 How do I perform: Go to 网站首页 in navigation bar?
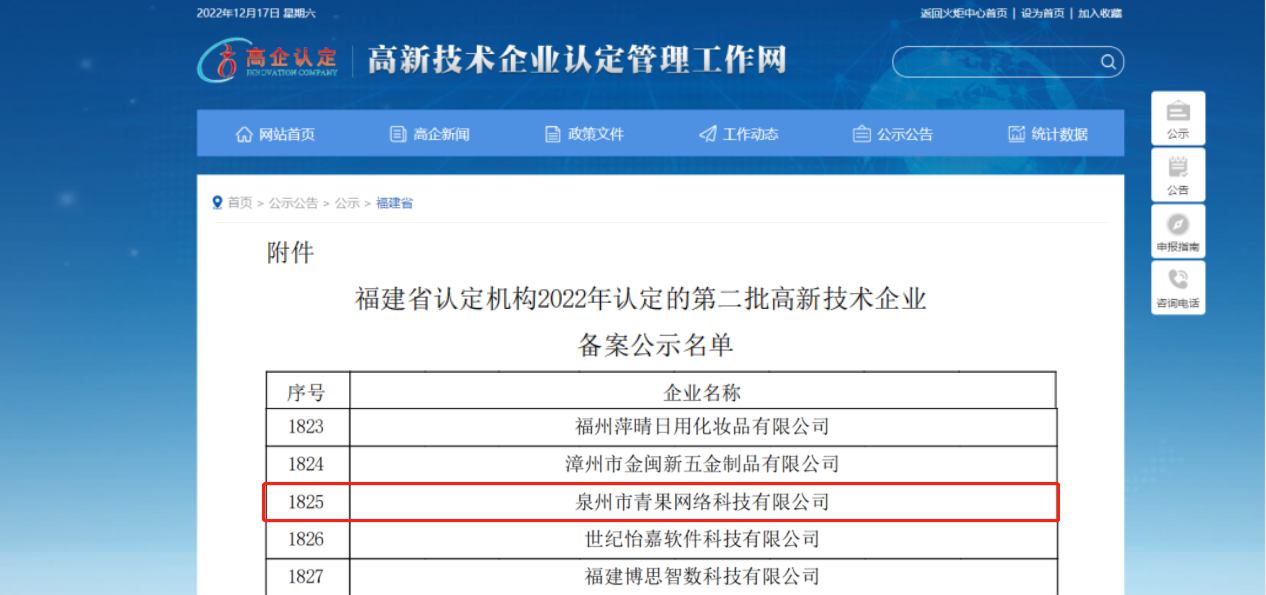click(x=275, y=134)
